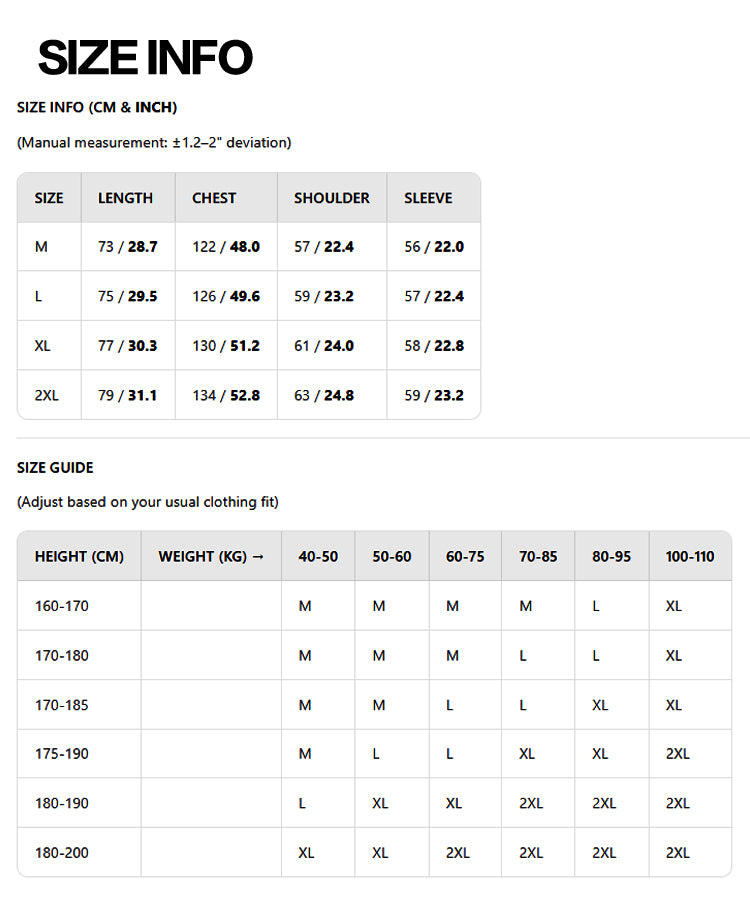
Task: Click the HEIGHT (CM) header cell
Action: pyautogui.click(x=79, y=556)
